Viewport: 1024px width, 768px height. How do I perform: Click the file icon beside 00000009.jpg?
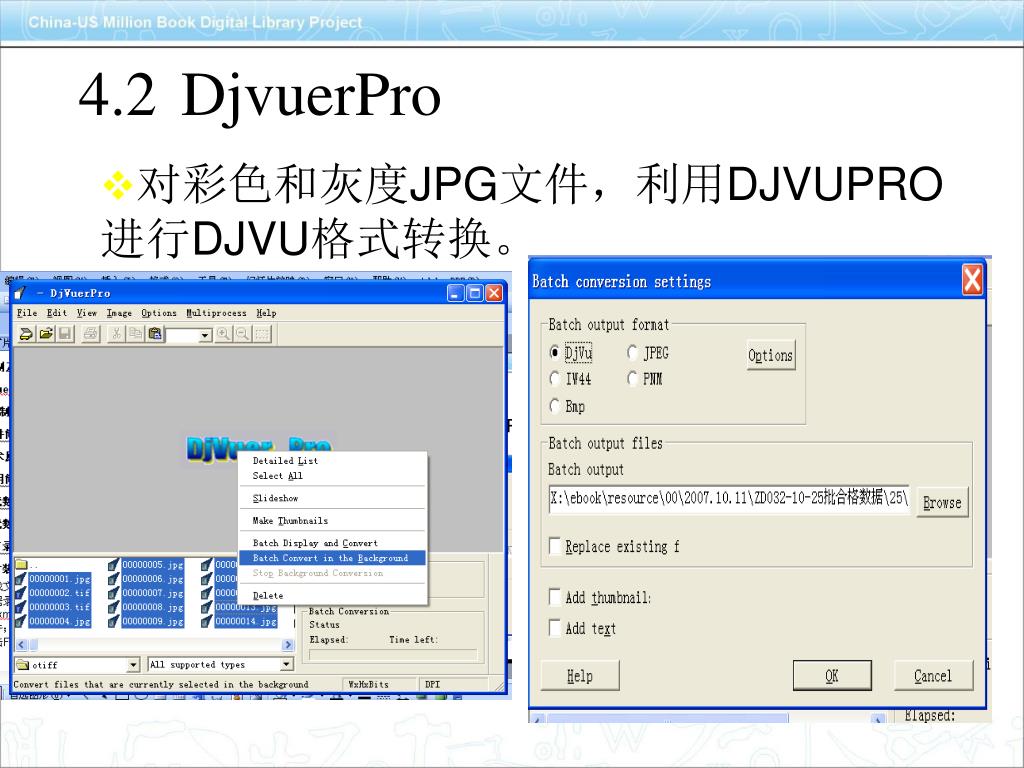pyautogui.click(x=114, y=621)
